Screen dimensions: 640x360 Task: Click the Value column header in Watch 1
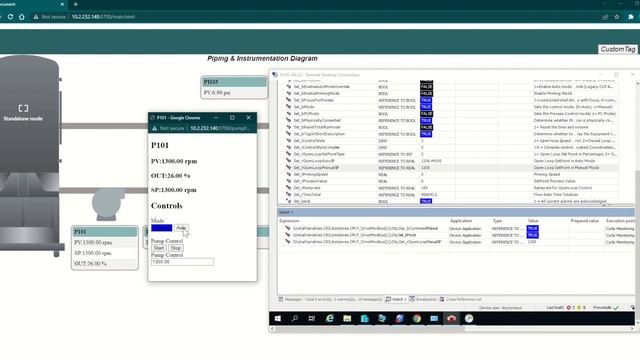point(533,221)
